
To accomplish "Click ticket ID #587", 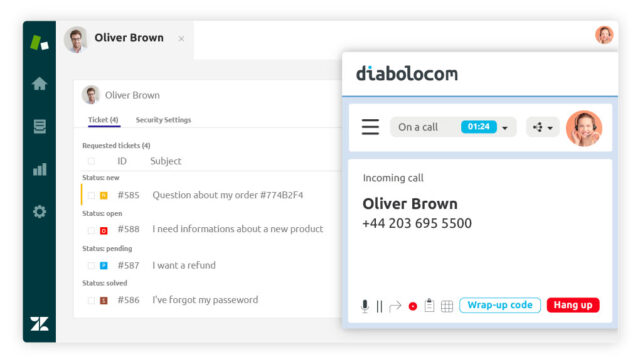I will [129, 266].
